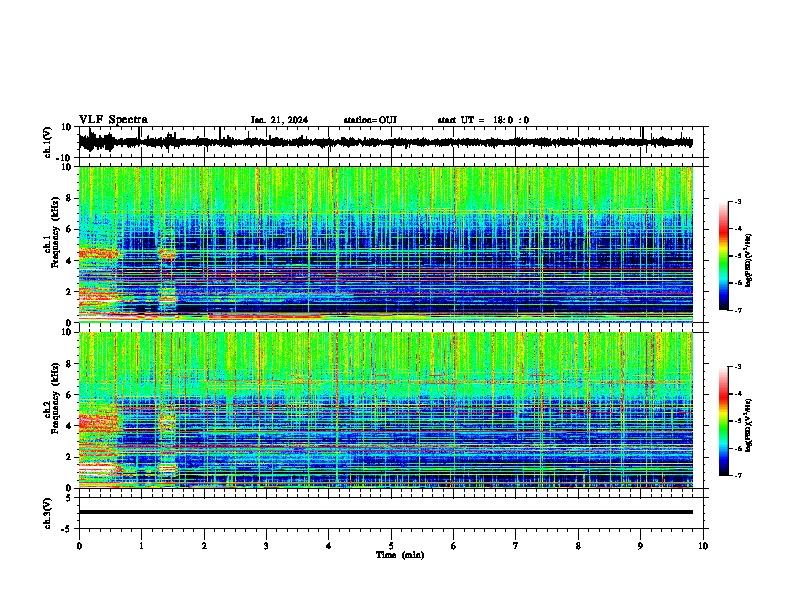
Task: Click the time axis tick label "9"
Action: (640, 546)
